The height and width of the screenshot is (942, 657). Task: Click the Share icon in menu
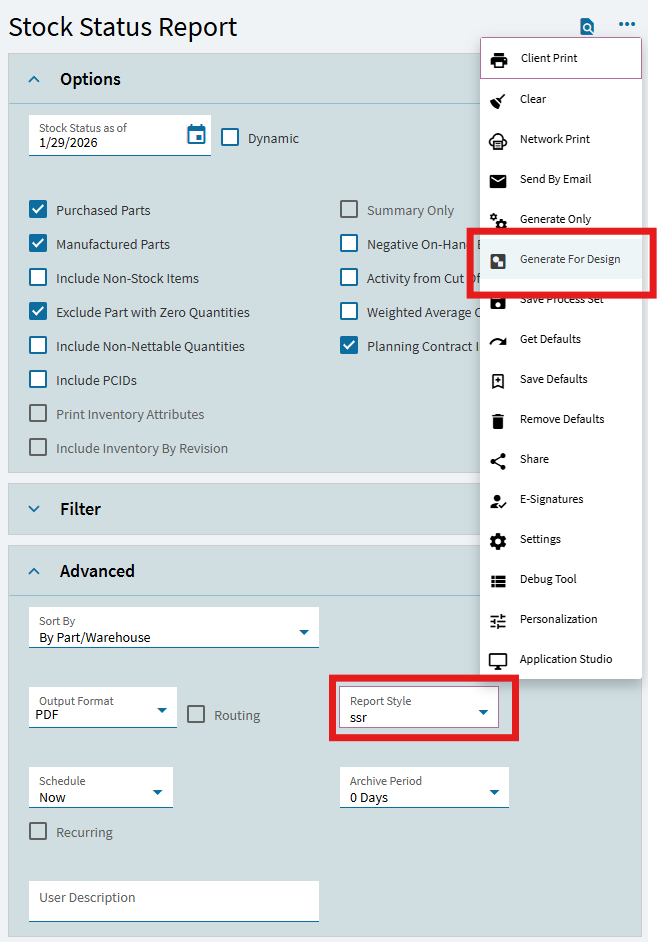coord(498,460)
